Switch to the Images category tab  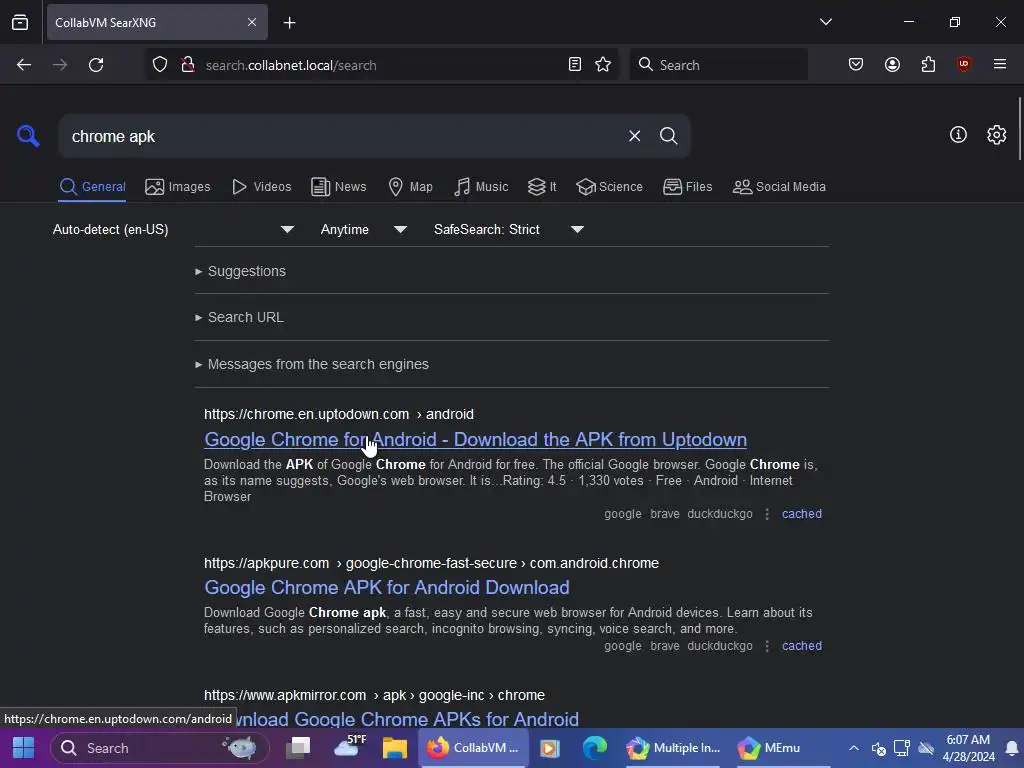[x=178, y=187]
